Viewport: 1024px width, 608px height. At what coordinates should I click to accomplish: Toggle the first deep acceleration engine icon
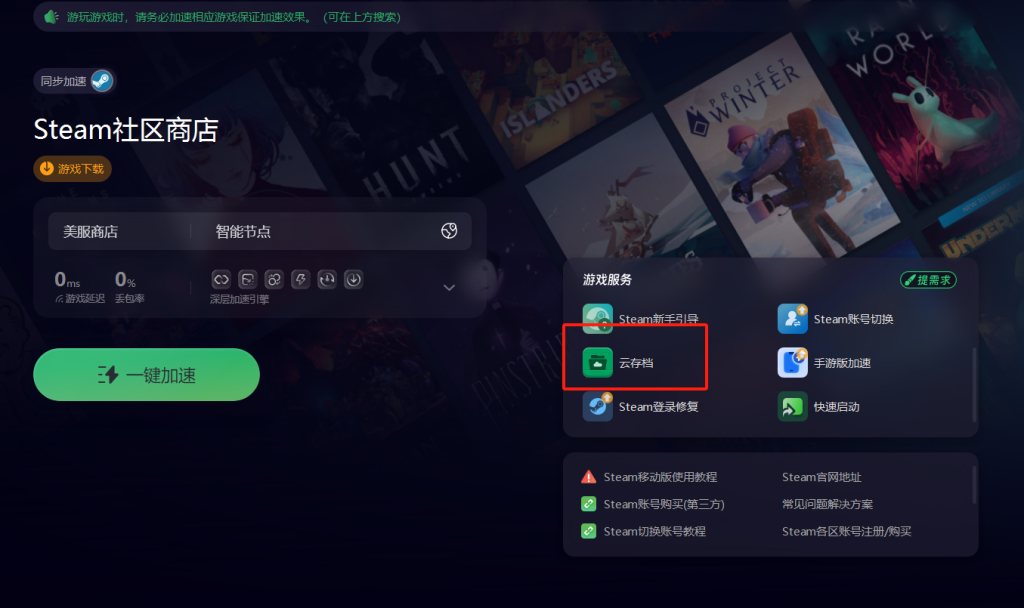pyautogui.click(x=221, y=280)
